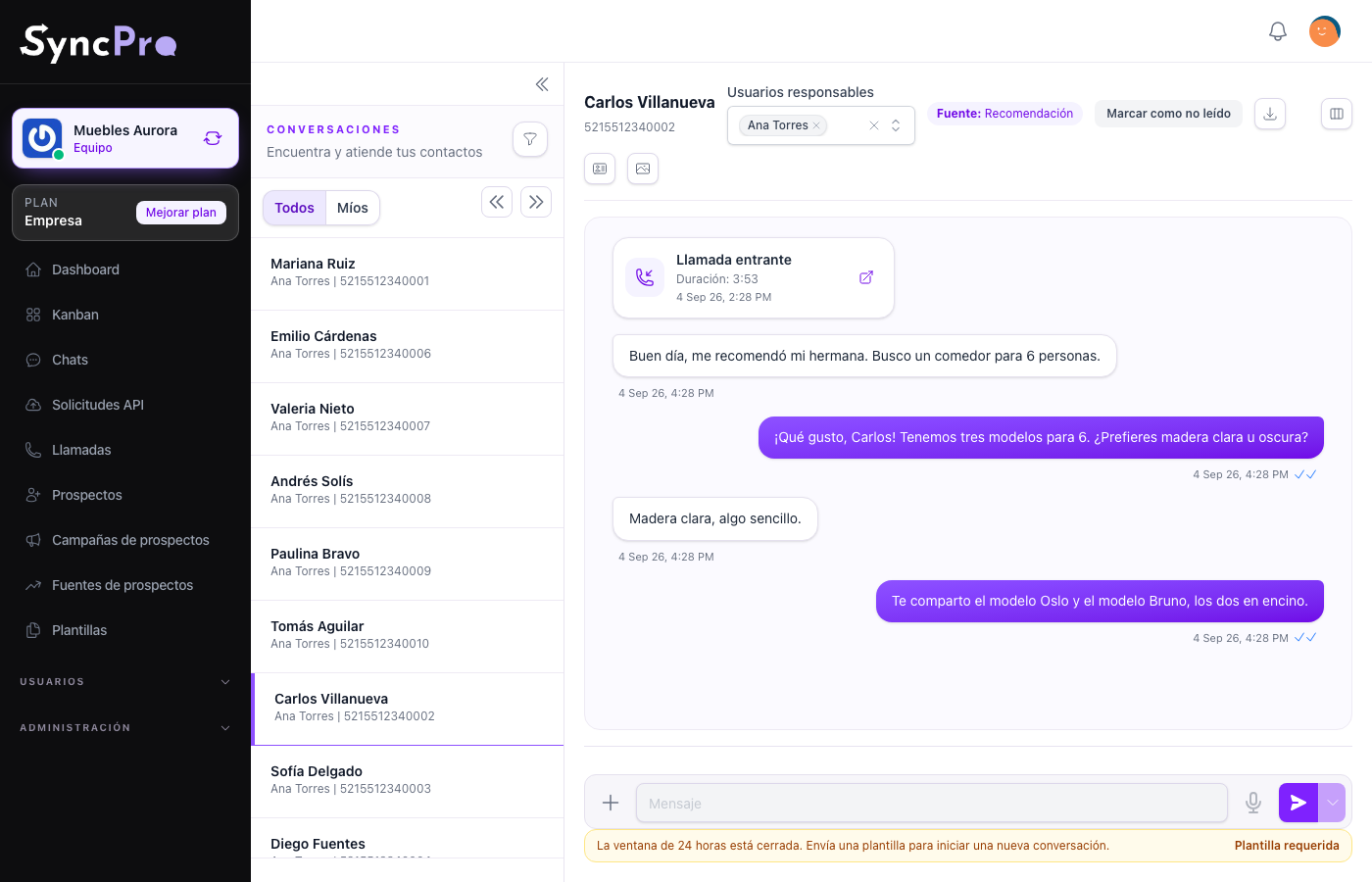Screen dimensions: 1372x882
Task: Expand the responsible users dropdown
Action: [x=896, y=125]
